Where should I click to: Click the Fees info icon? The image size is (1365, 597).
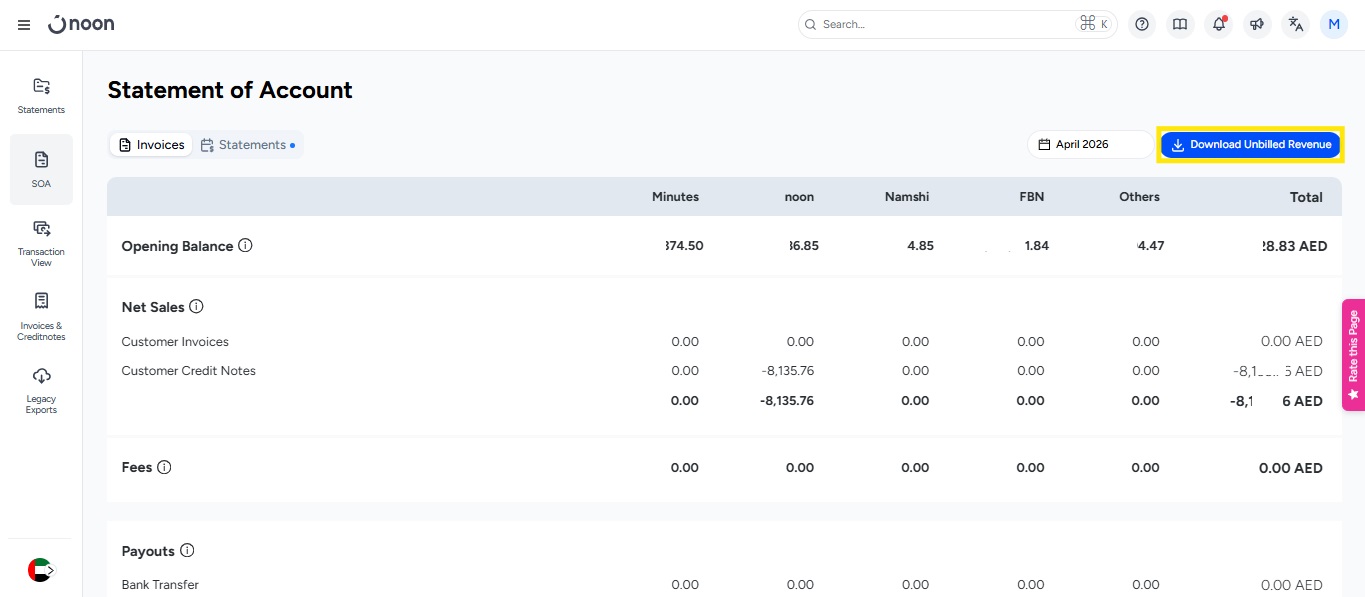pyautogui.click(x=164, y=467)
